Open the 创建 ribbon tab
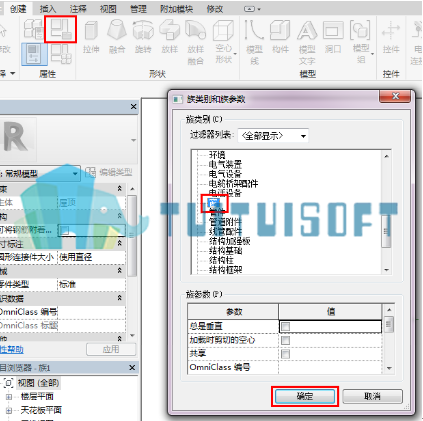Image resolution: width=423 pixels, height=421 pixels. [x=18, y=9]
